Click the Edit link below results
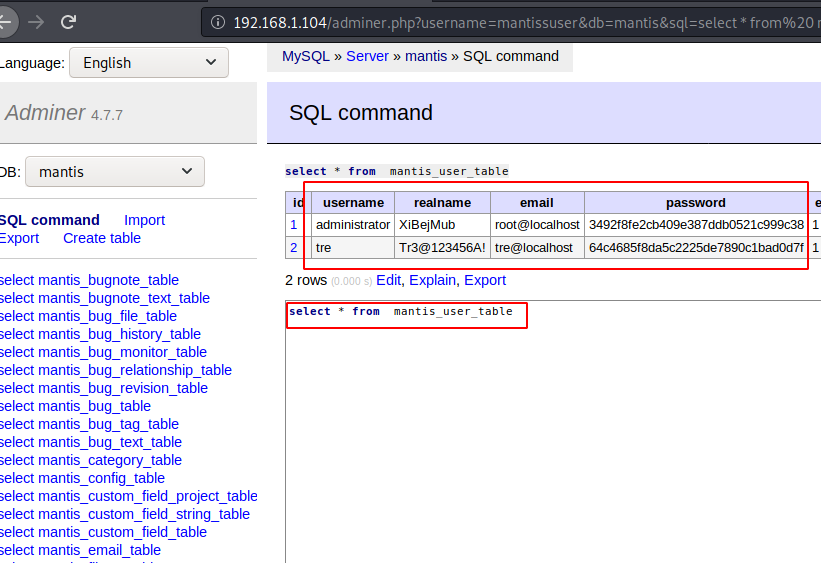 [389, 280]
